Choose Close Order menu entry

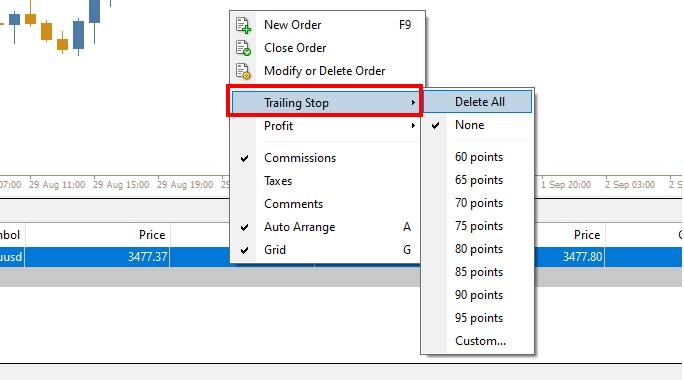coord(327,48)
